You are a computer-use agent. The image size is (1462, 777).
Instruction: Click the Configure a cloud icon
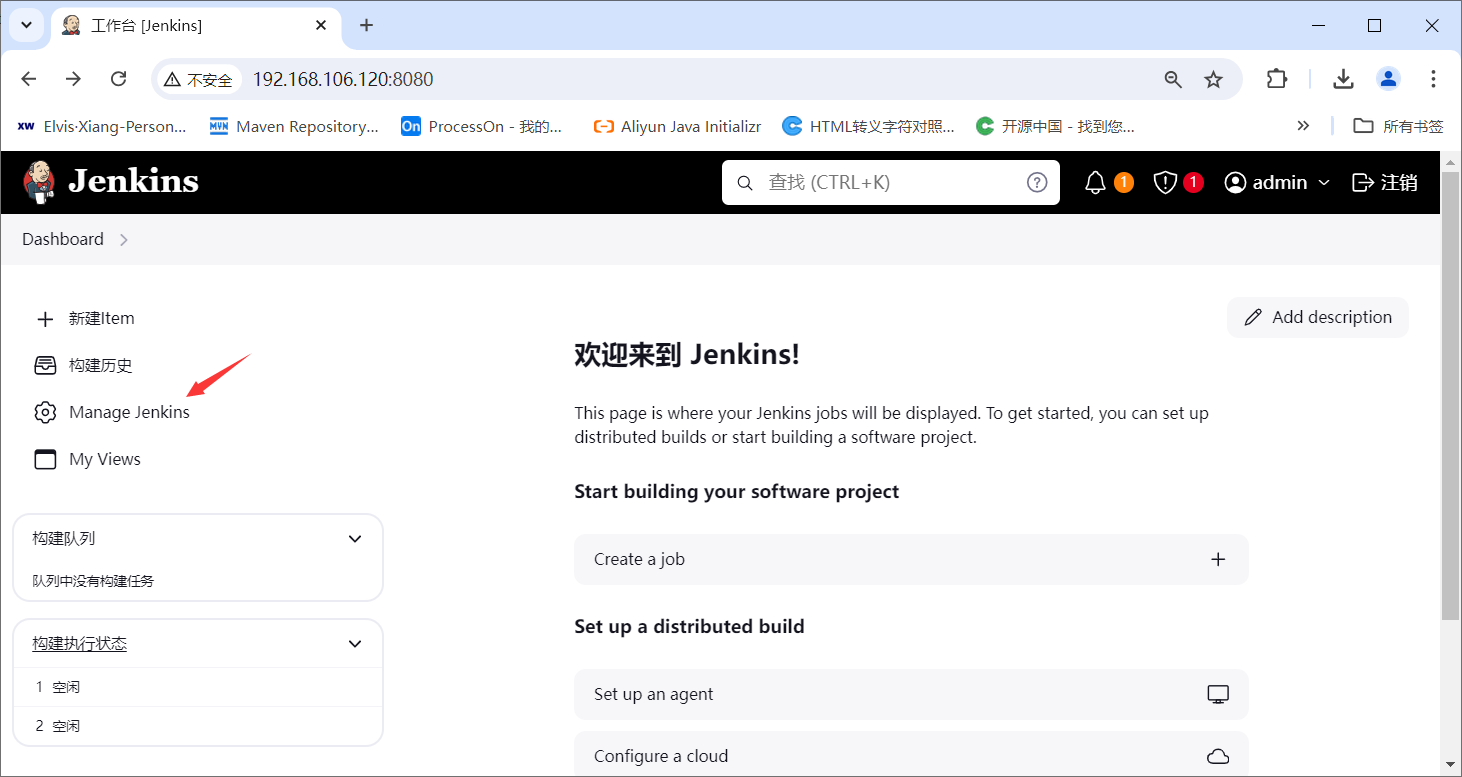(1218, 756)
